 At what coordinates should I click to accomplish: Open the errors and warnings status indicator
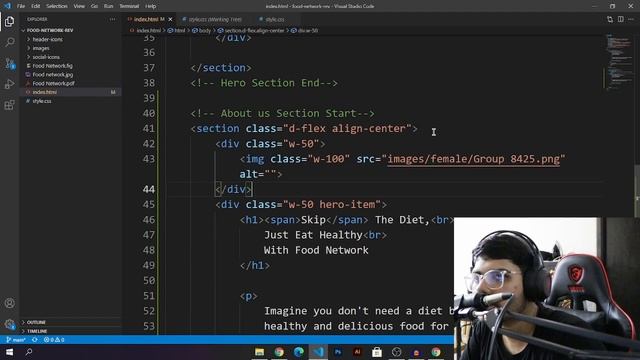click(x=54, y=340)
